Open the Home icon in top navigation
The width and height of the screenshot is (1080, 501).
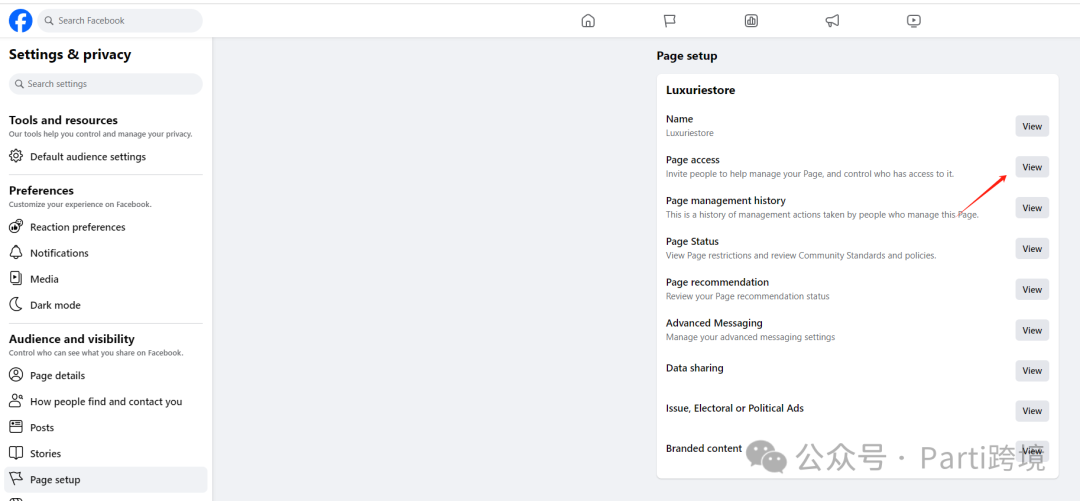tap(588, 21)
